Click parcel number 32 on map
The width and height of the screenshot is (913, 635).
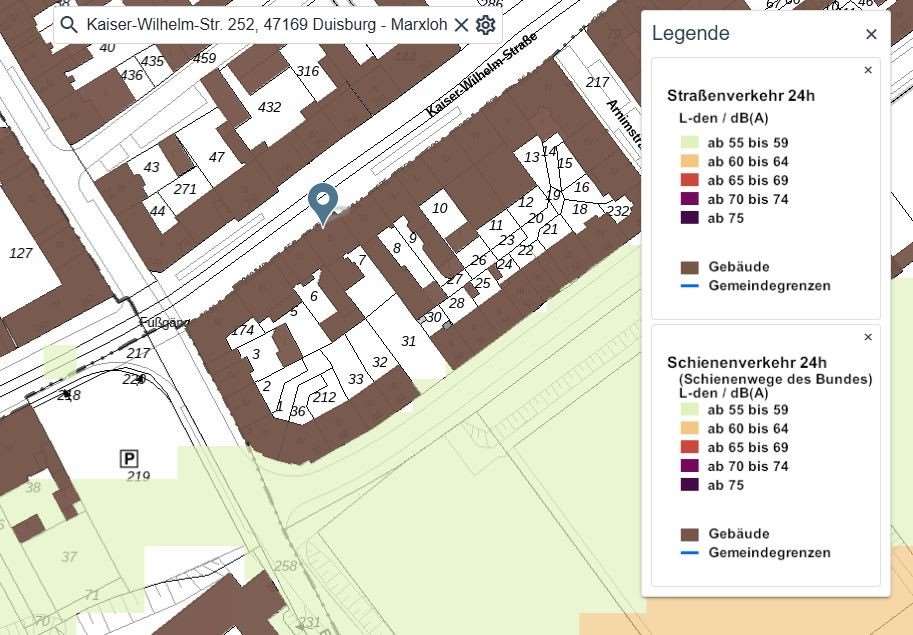380,362
